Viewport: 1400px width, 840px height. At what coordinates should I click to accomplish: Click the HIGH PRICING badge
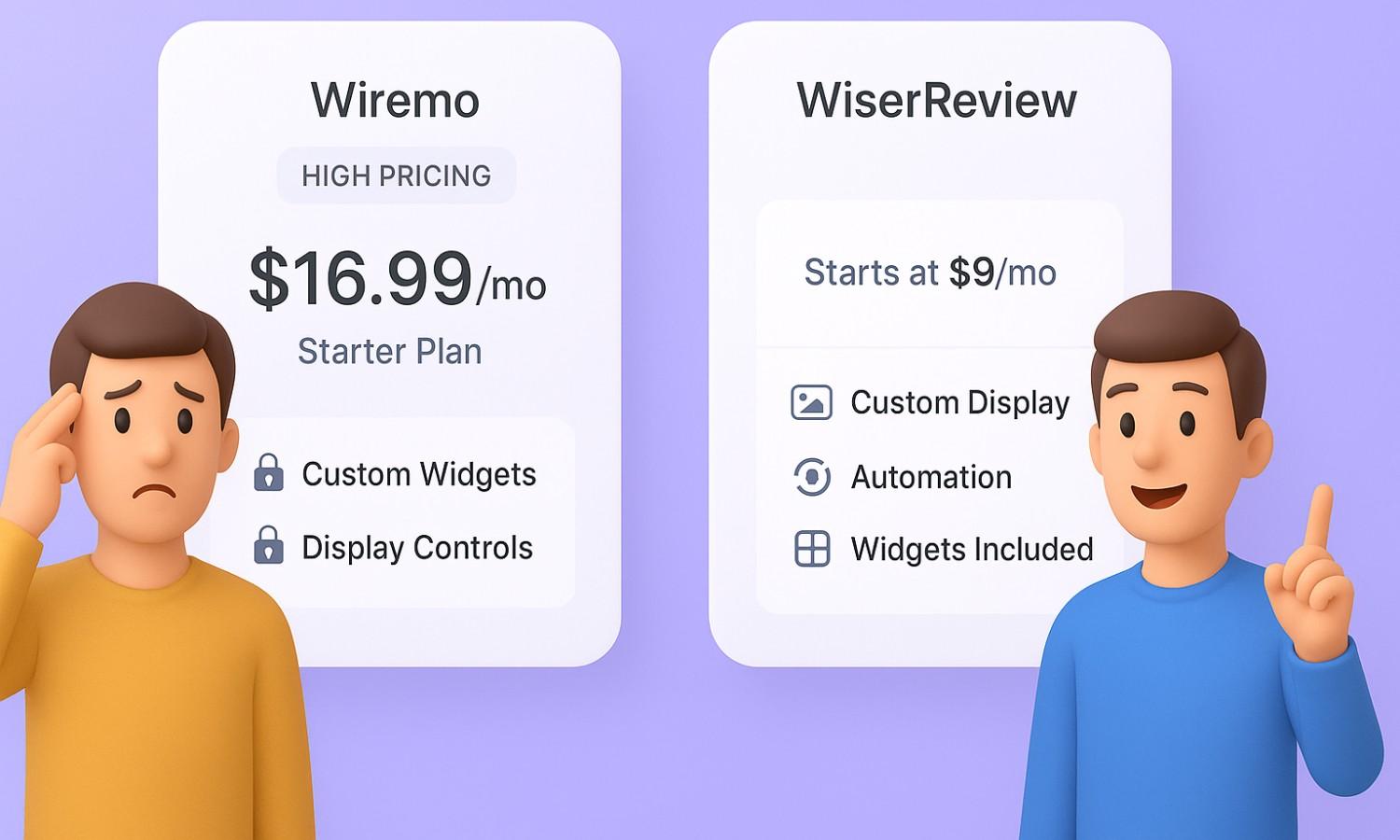(397, 175)
